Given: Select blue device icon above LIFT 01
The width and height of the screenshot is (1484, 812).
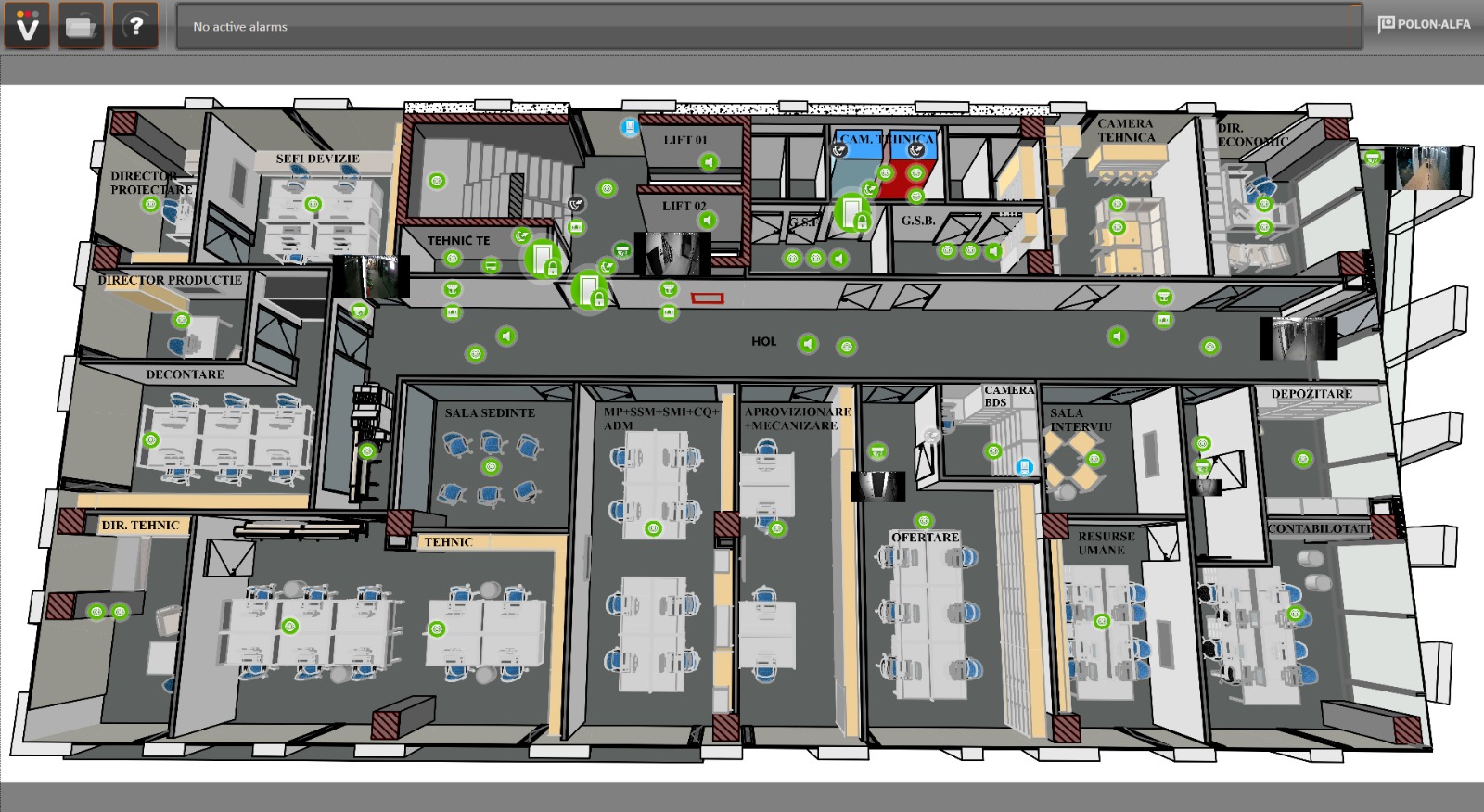Looking at the screenshot, I should click(630, 127).
